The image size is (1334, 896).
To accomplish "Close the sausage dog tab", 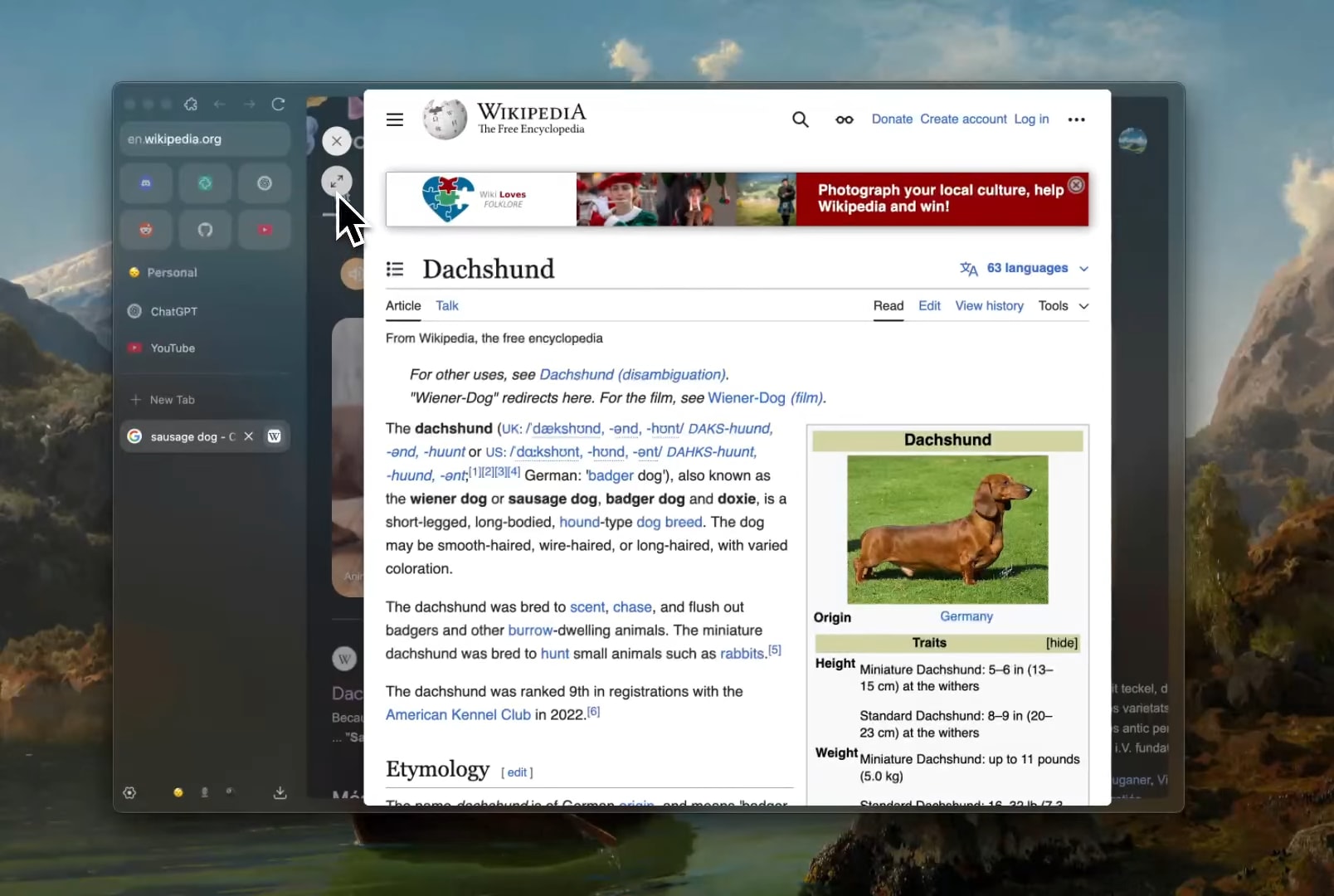I will [248, 436].
